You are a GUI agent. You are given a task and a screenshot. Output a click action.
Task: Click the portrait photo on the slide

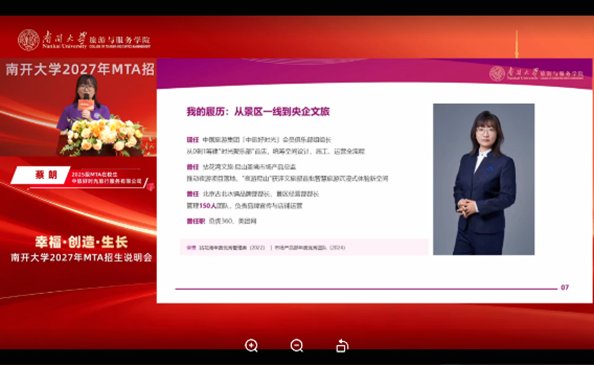coord(484,179)
